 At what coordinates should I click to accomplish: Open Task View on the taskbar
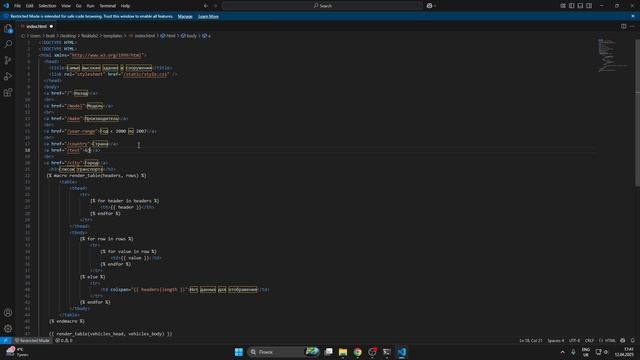tap(328, 352)
